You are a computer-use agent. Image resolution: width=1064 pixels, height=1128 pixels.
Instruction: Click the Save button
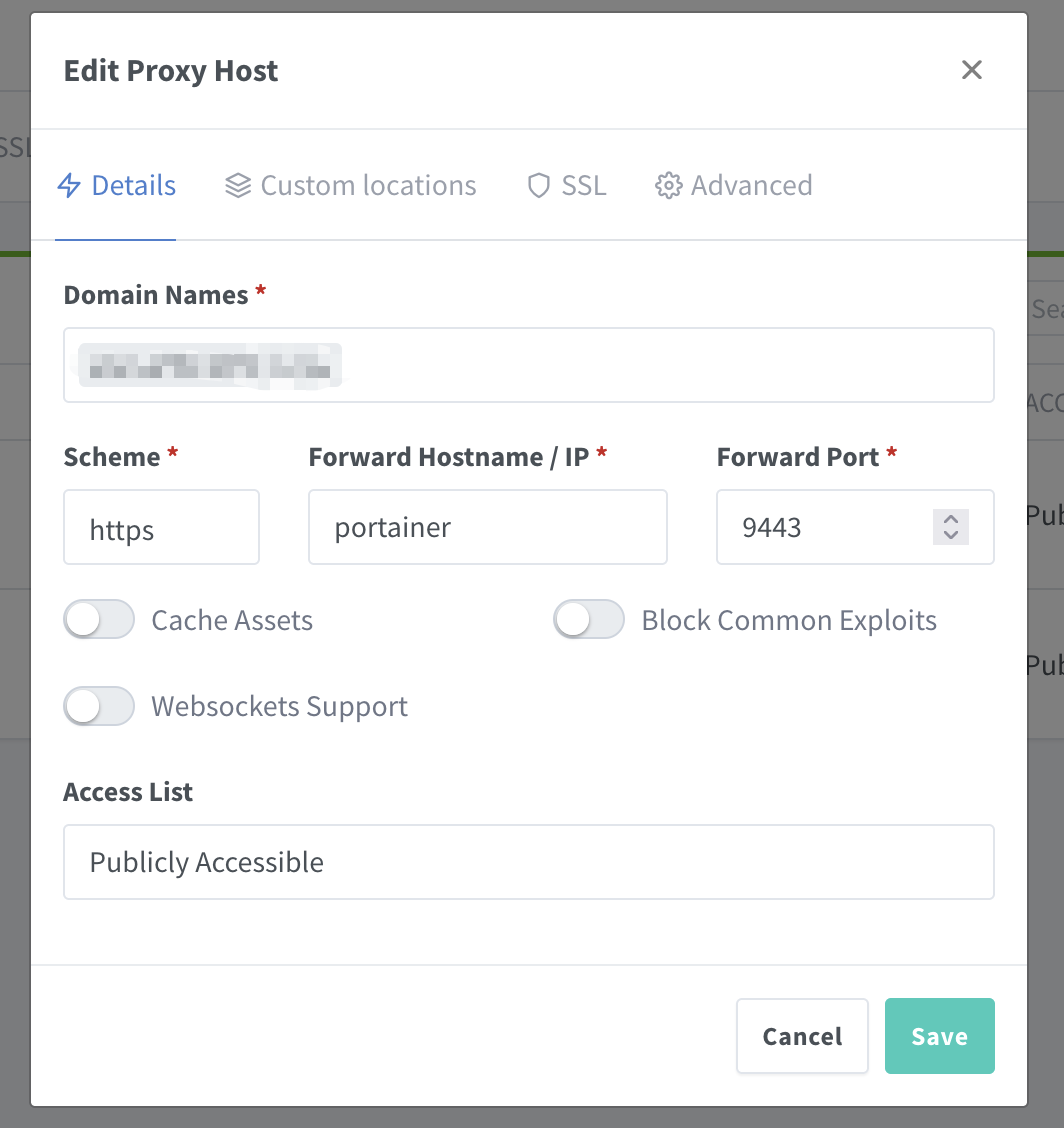click(x=940, y=1036)
